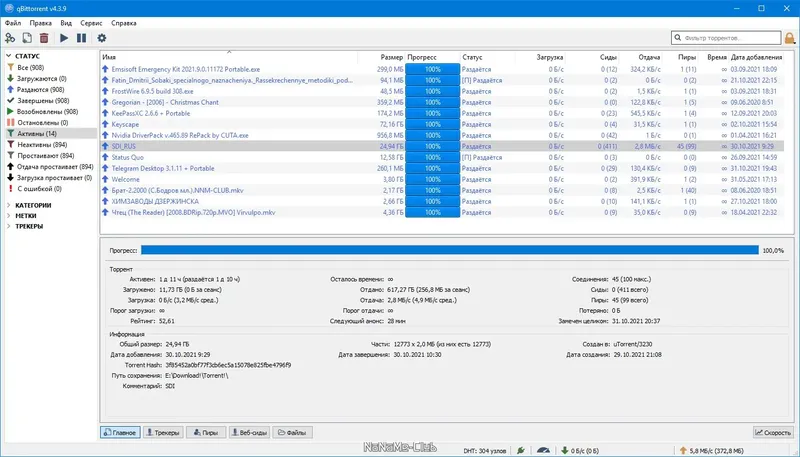This screenshot has height=457, width=800.
Task: Select the Все (908) status filter
Action: (x=33, y=67)
